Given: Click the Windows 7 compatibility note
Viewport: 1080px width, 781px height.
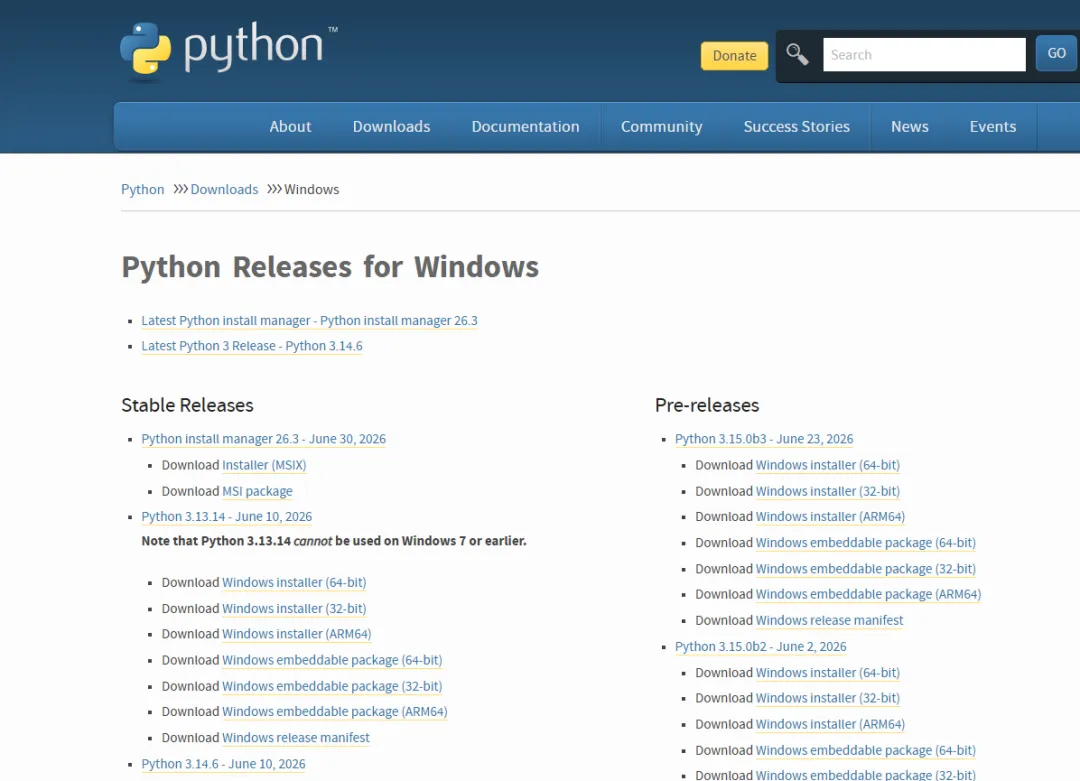Looking at the screenshot, I should (x=333, y=541).
